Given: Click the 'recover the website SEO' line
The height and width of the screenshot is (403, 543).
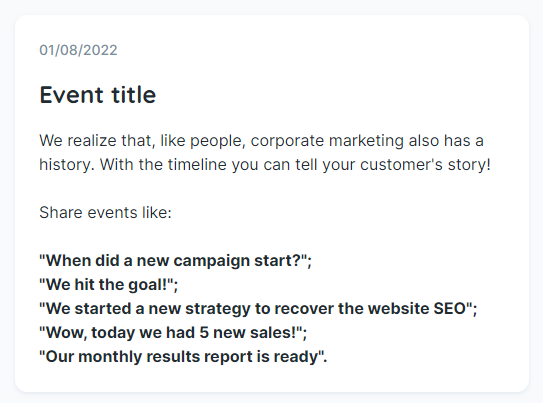Looking at the screenshot, I should [x=258, y=308].
